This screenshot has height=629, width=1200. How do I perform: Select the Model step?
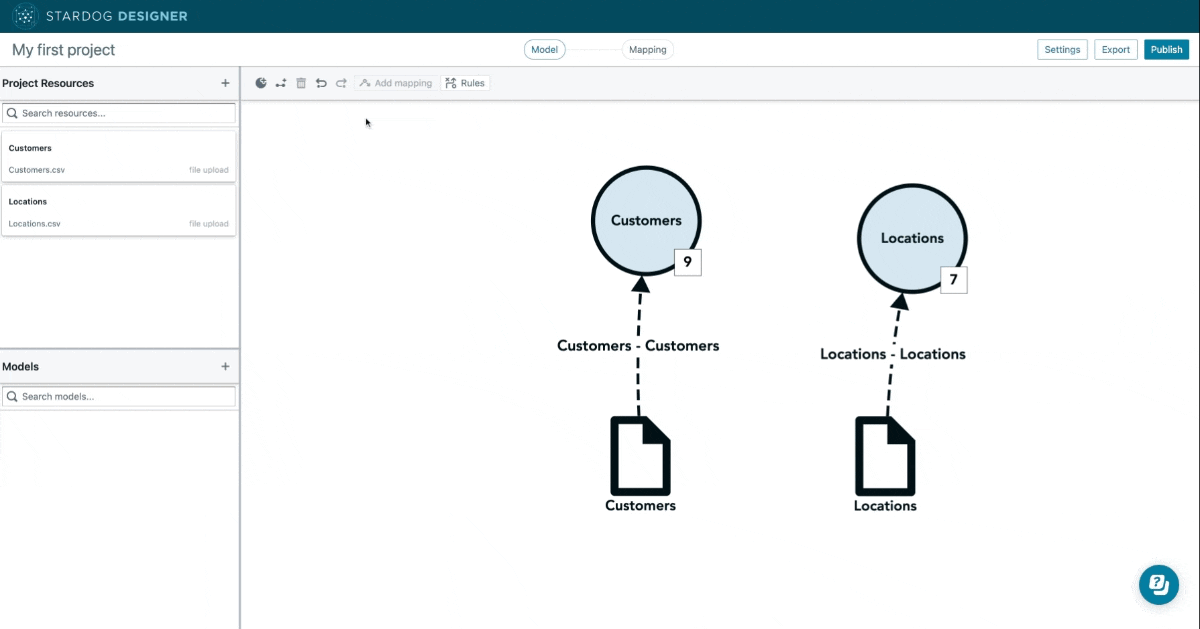tap(545, 49)
